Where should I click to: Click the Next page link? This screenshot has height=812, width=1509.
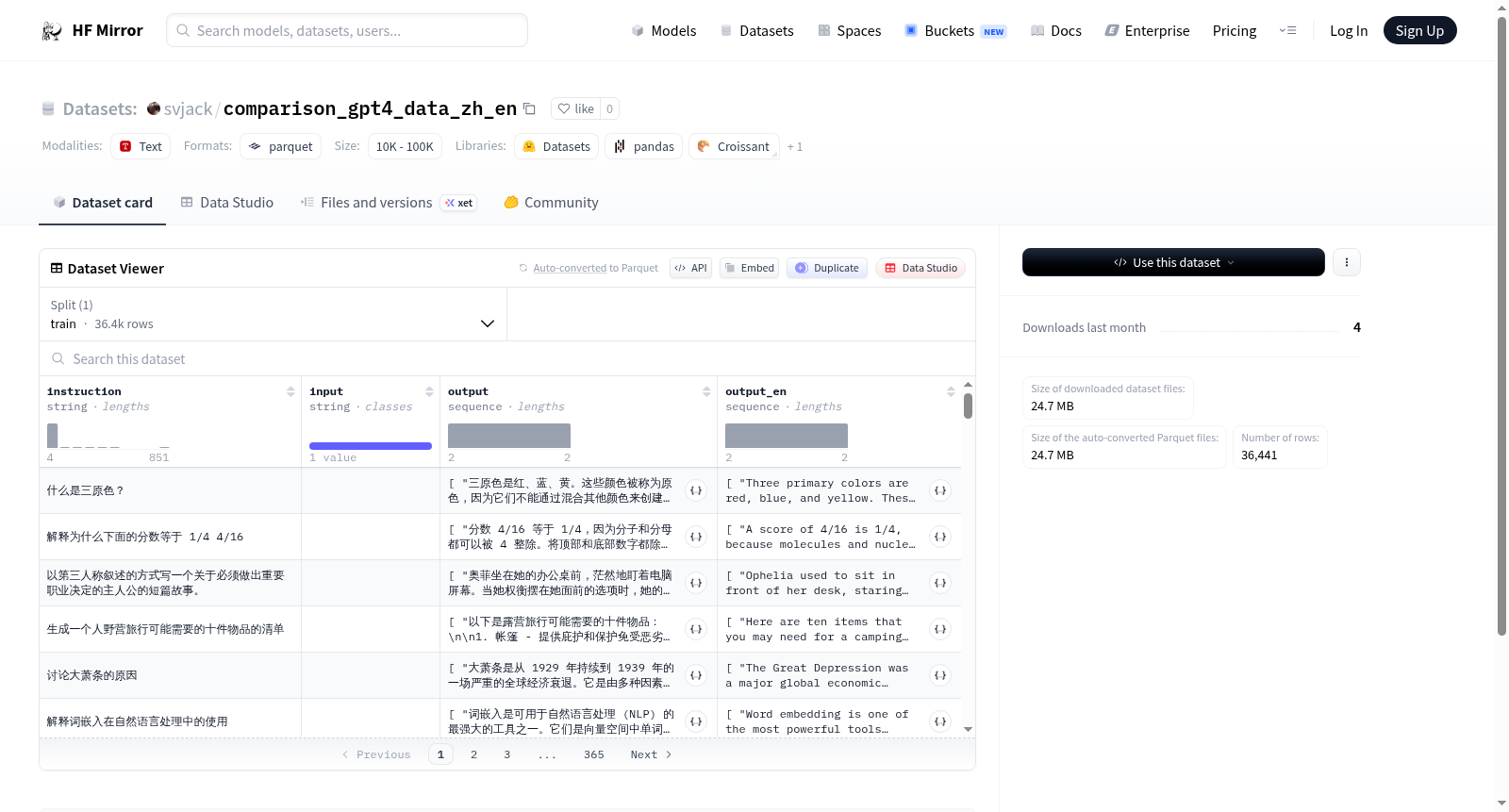(651, 754)
